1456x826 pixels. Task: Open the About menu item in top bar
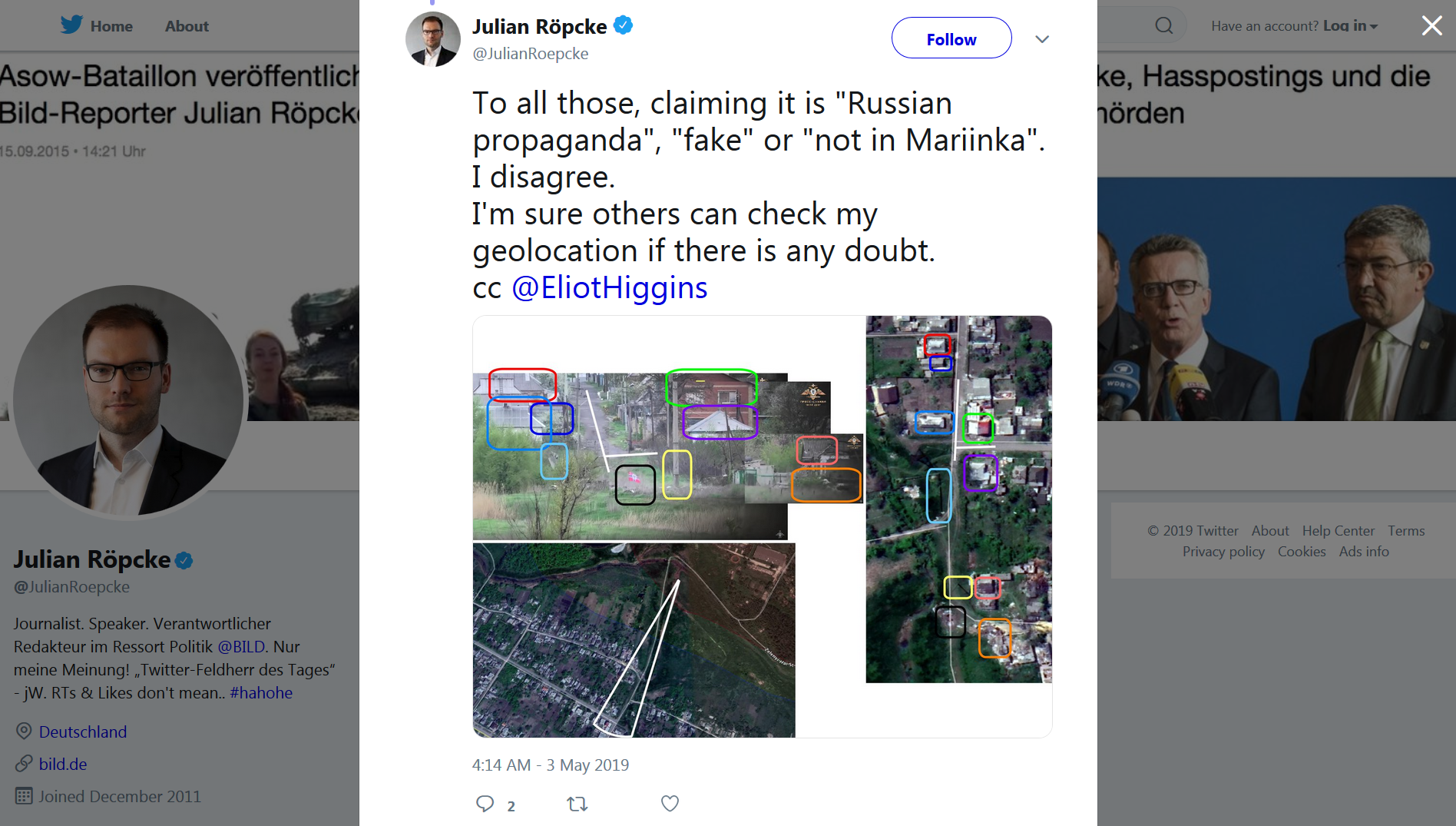coord(187,26)
